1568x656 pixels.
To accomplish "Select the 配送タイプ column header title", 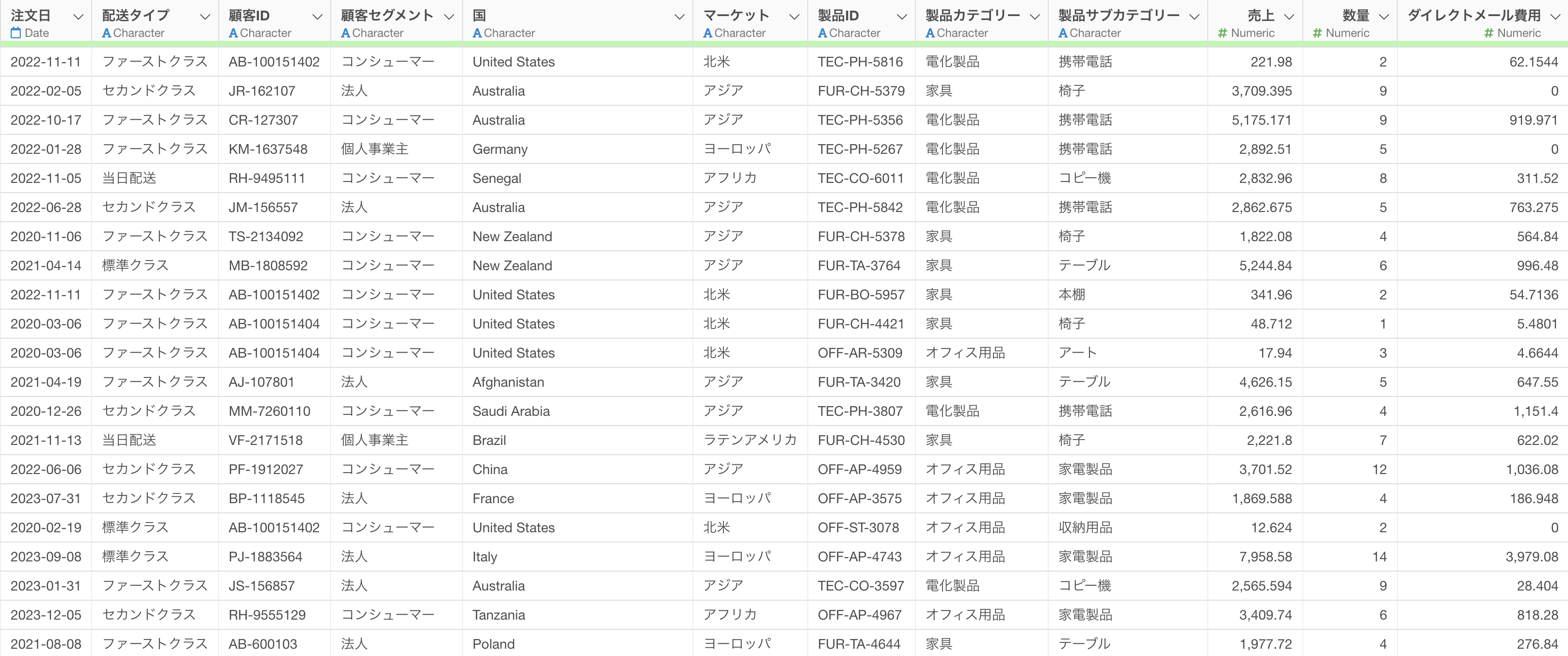I will pos(136,15).
